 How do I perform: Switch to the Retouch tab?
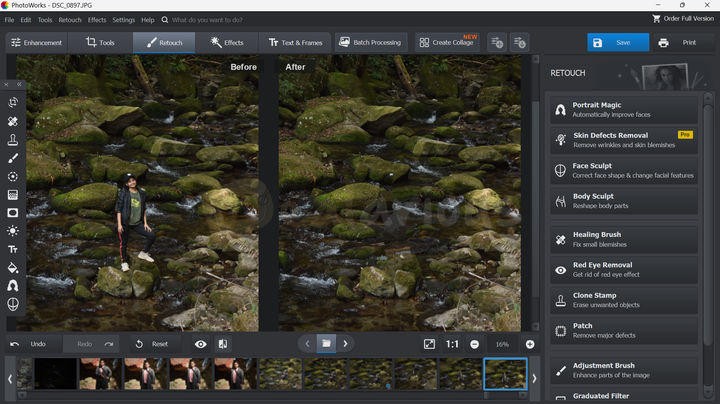[x=164, y=43]
